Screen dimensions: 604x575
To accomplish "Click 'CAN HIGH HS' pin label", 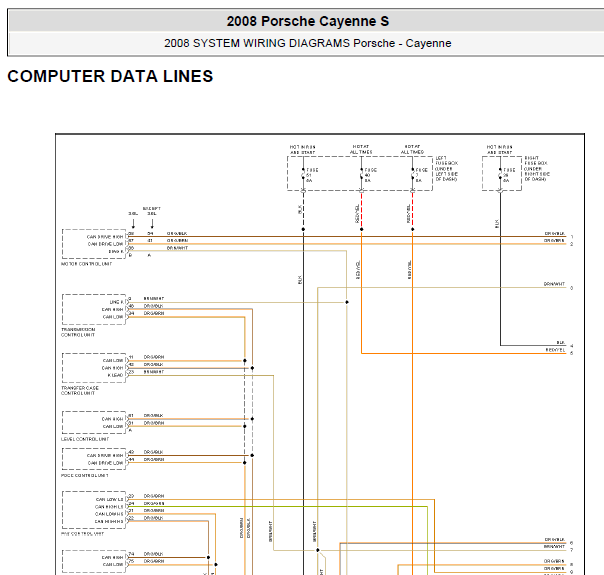I will click(x=109, y=521).
